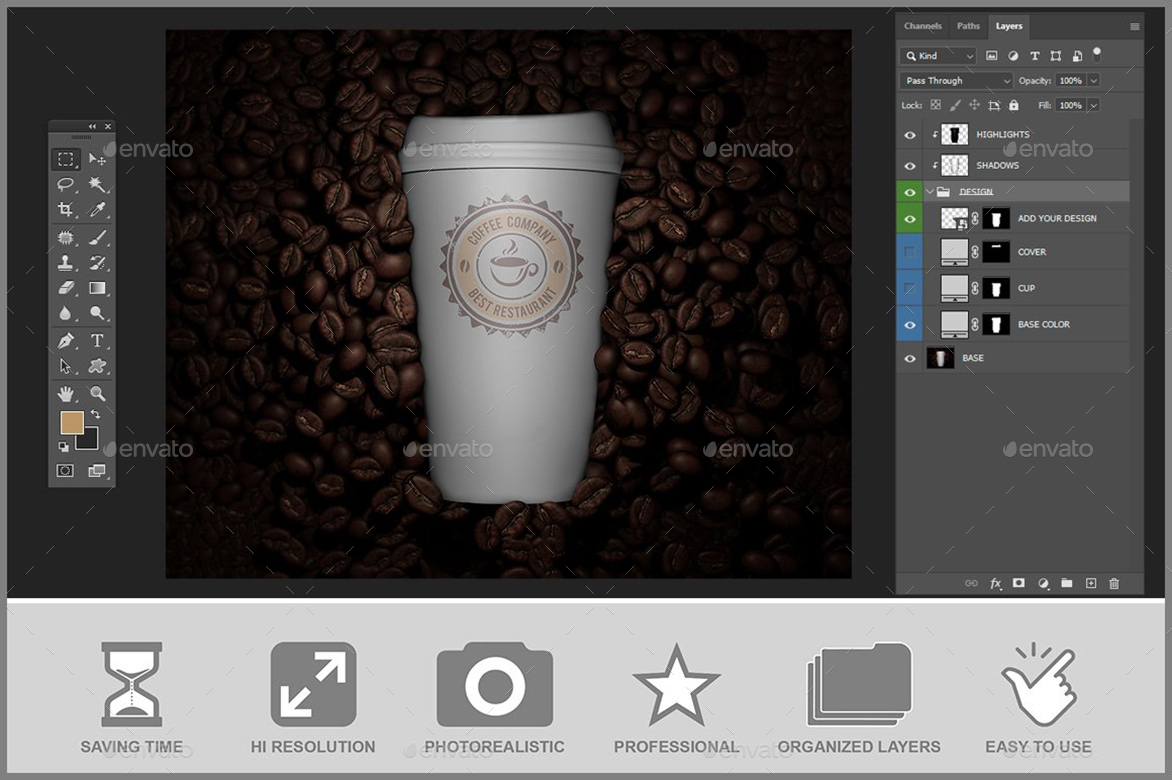Select the History Brush tool

pyautogui.click(x=97, y=262)
